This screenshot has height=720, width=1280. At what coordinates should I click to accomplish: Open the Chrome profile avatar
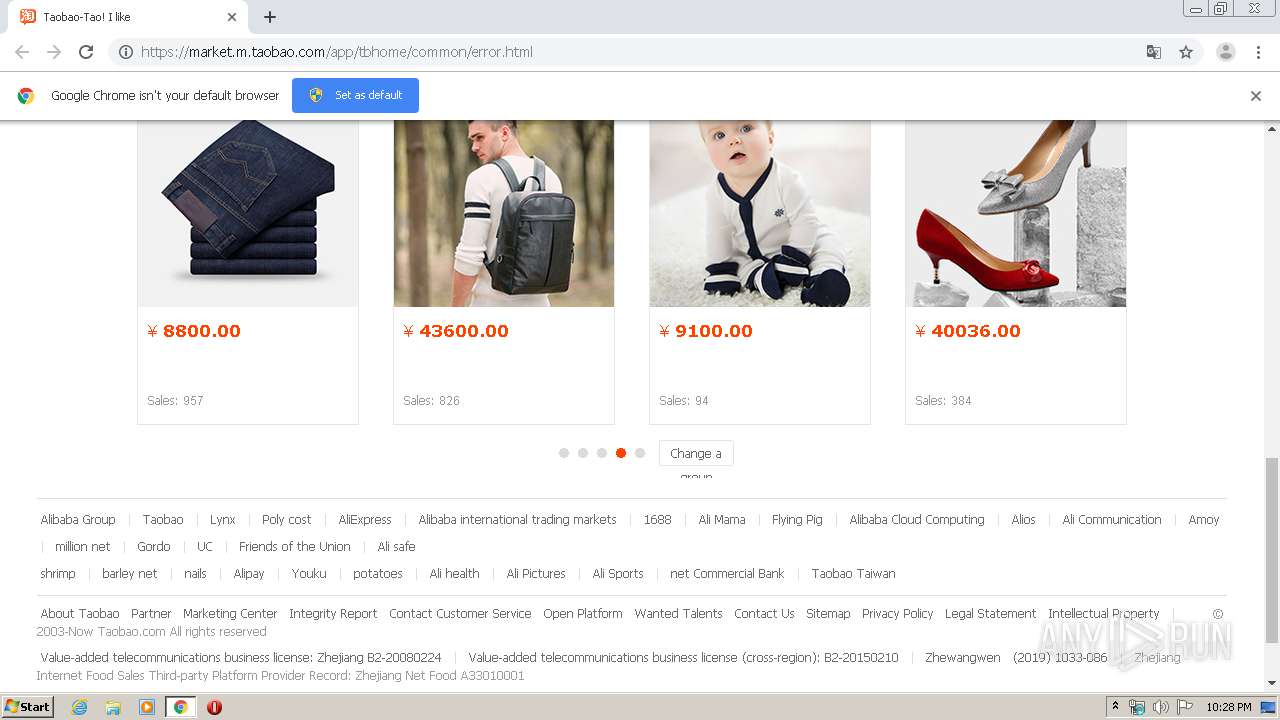click(x=1225, y=52)
